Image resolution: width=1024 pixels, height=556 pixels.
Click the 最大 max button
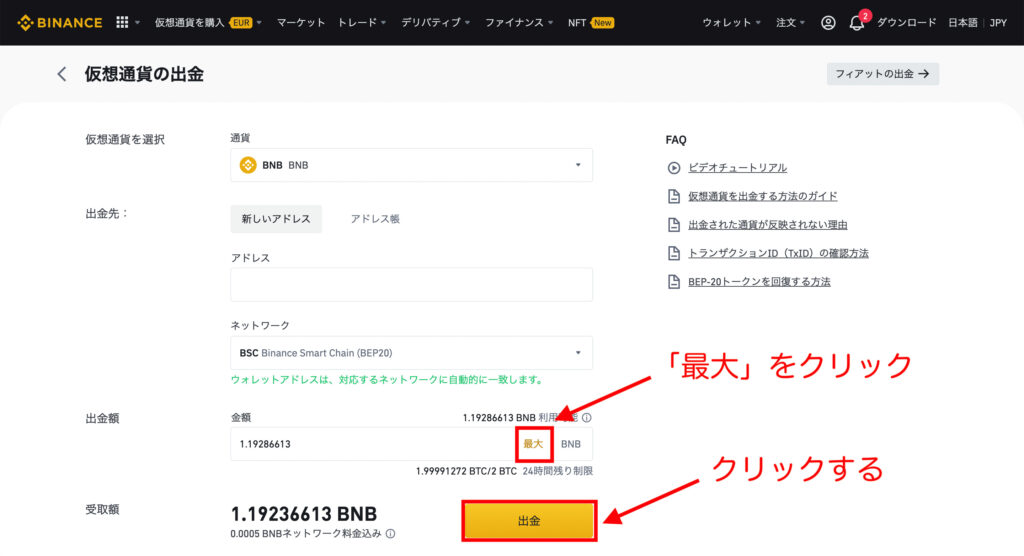534,444
